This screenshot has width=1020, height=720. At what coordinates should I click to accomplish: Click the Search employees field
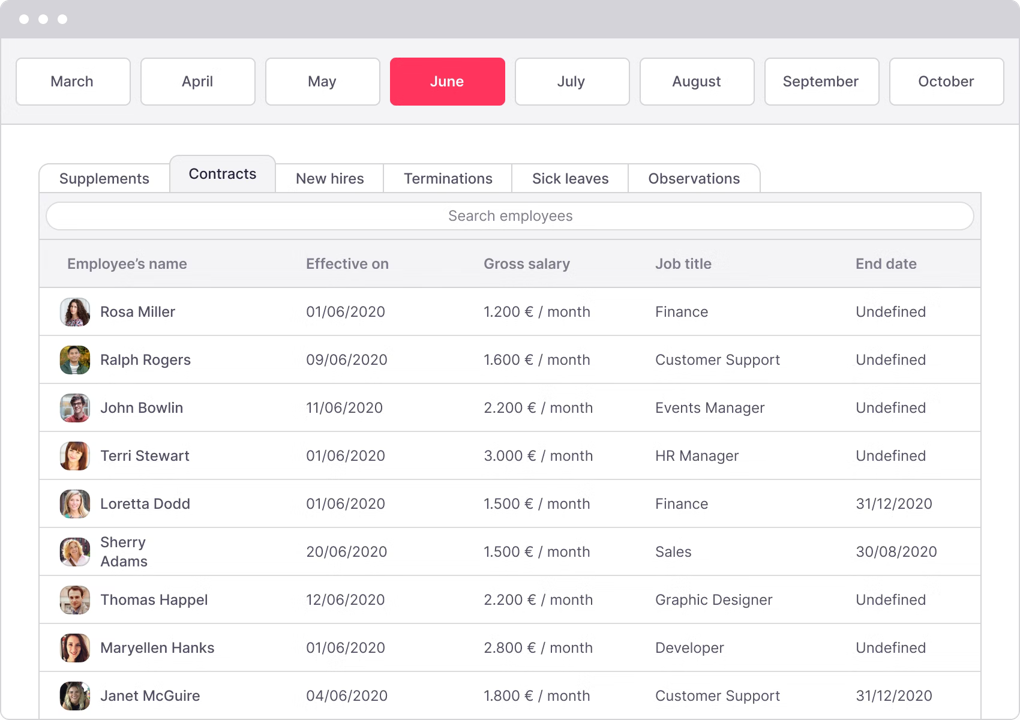pos(510,216)
